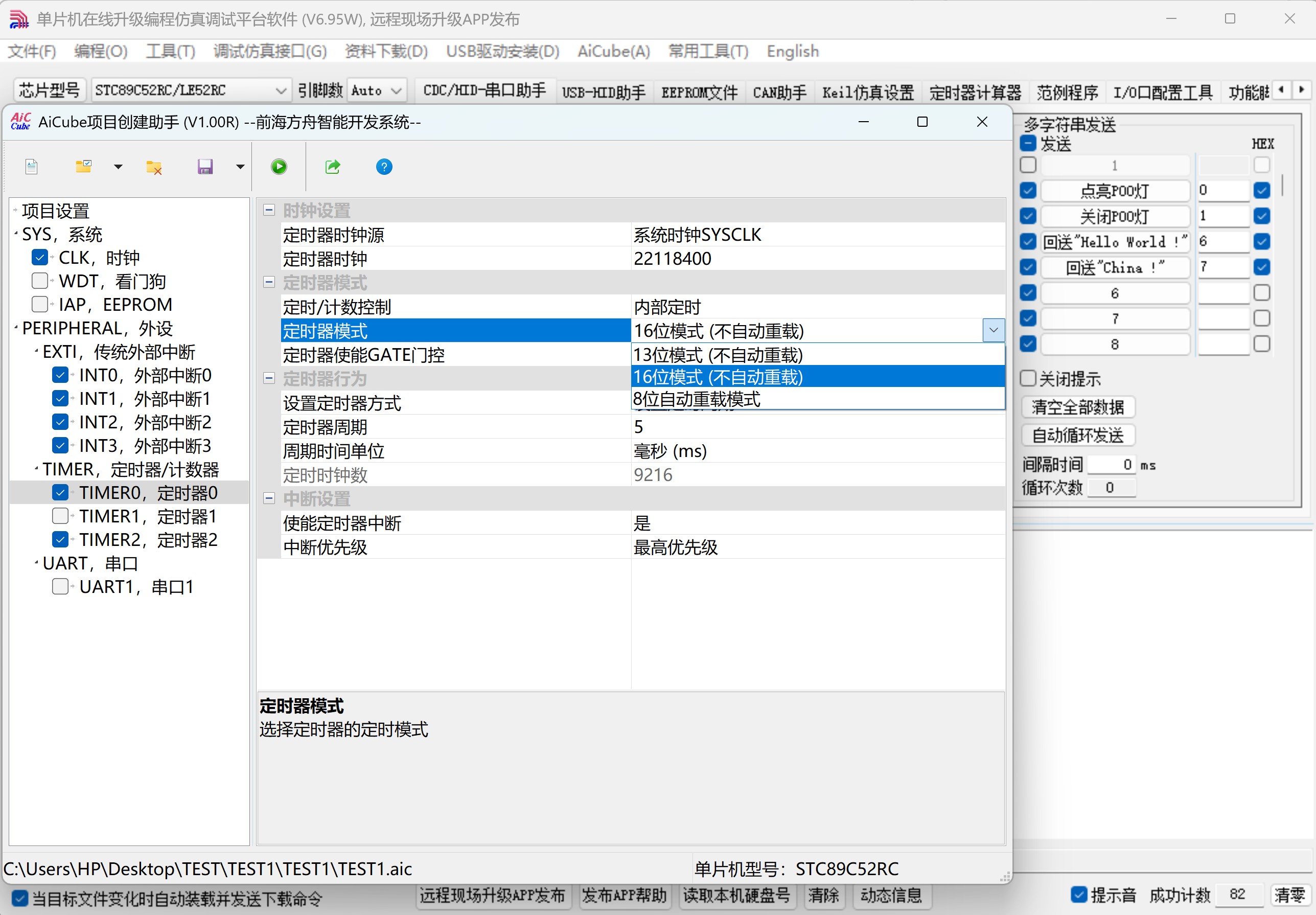Enable IAP EEPROM checkbox
The height and width of the screenshot is (915, 1316).
point(40,305)
